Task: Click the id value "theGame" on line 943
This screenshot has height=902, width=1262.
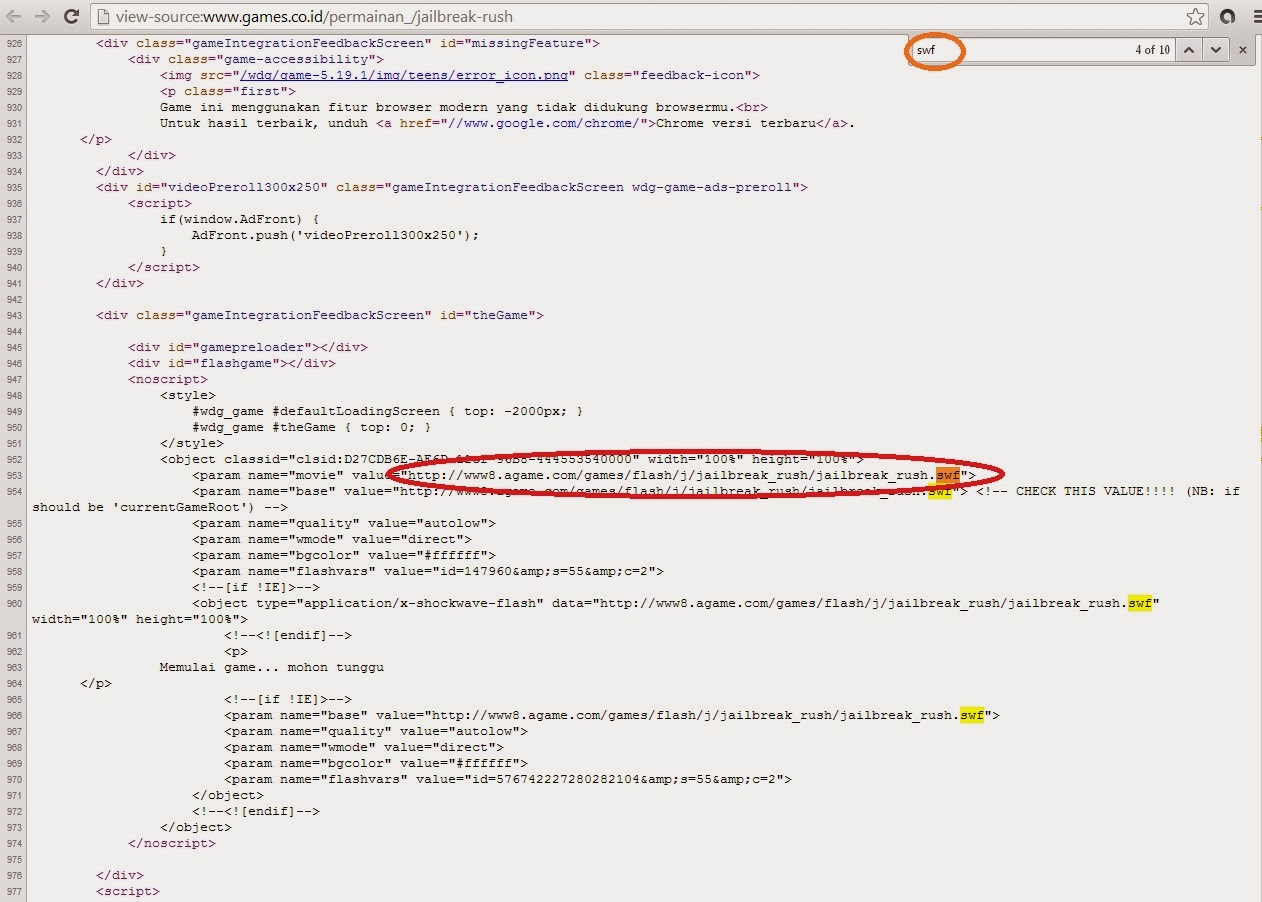Action: coord(499,315)
